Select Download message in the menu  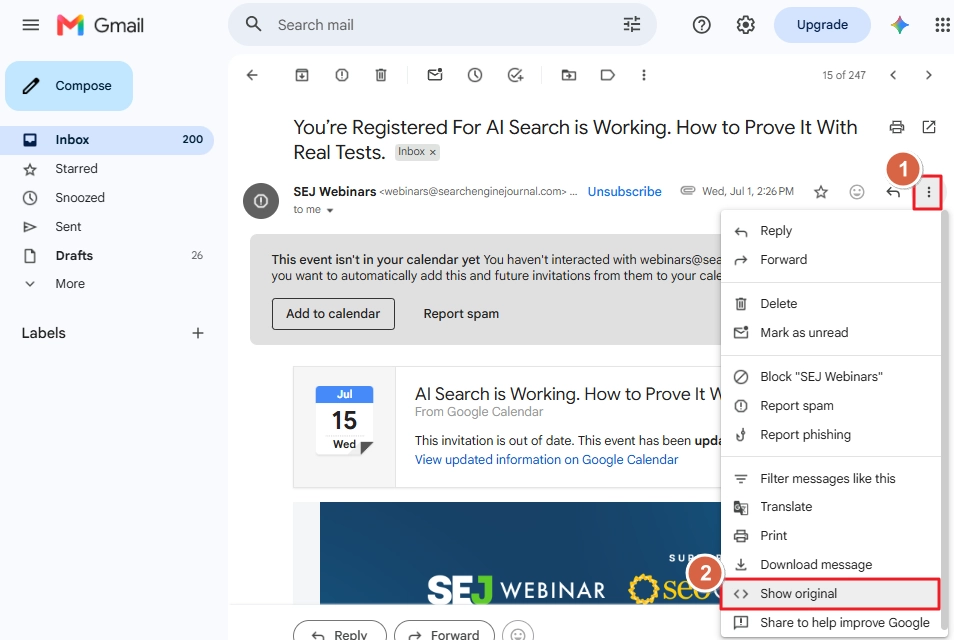click(830, 565)
